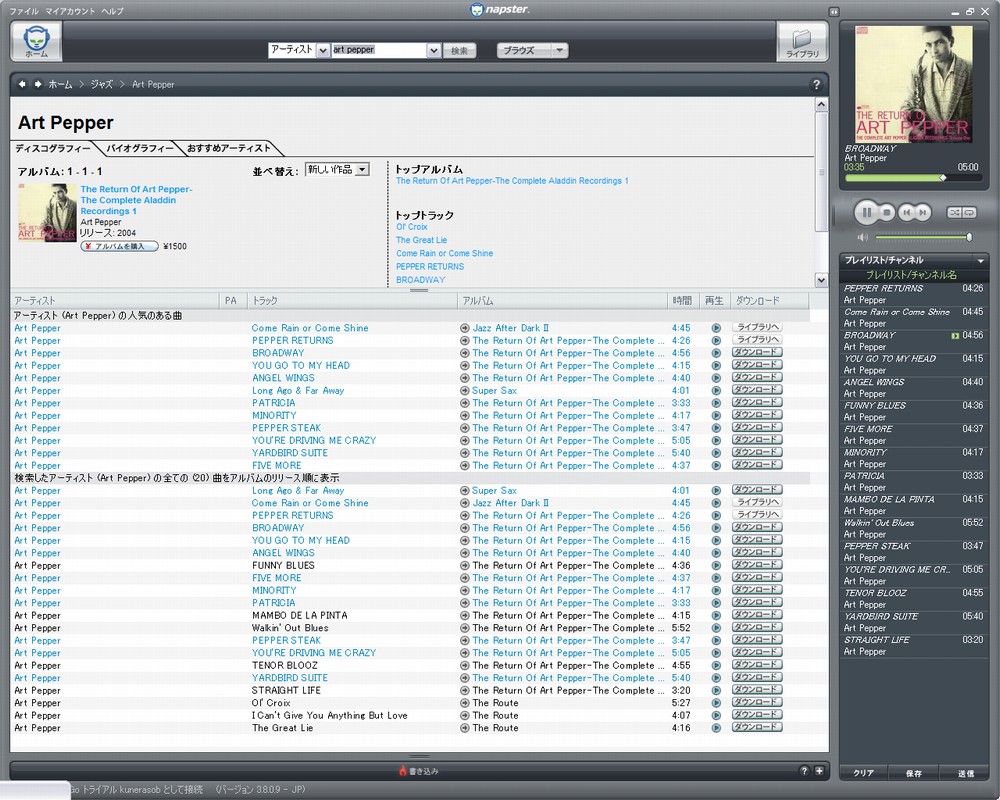Pause the currently playing track
Image resolution: width=1000 pixels, height=800 pixels.
tap(866, 212)
